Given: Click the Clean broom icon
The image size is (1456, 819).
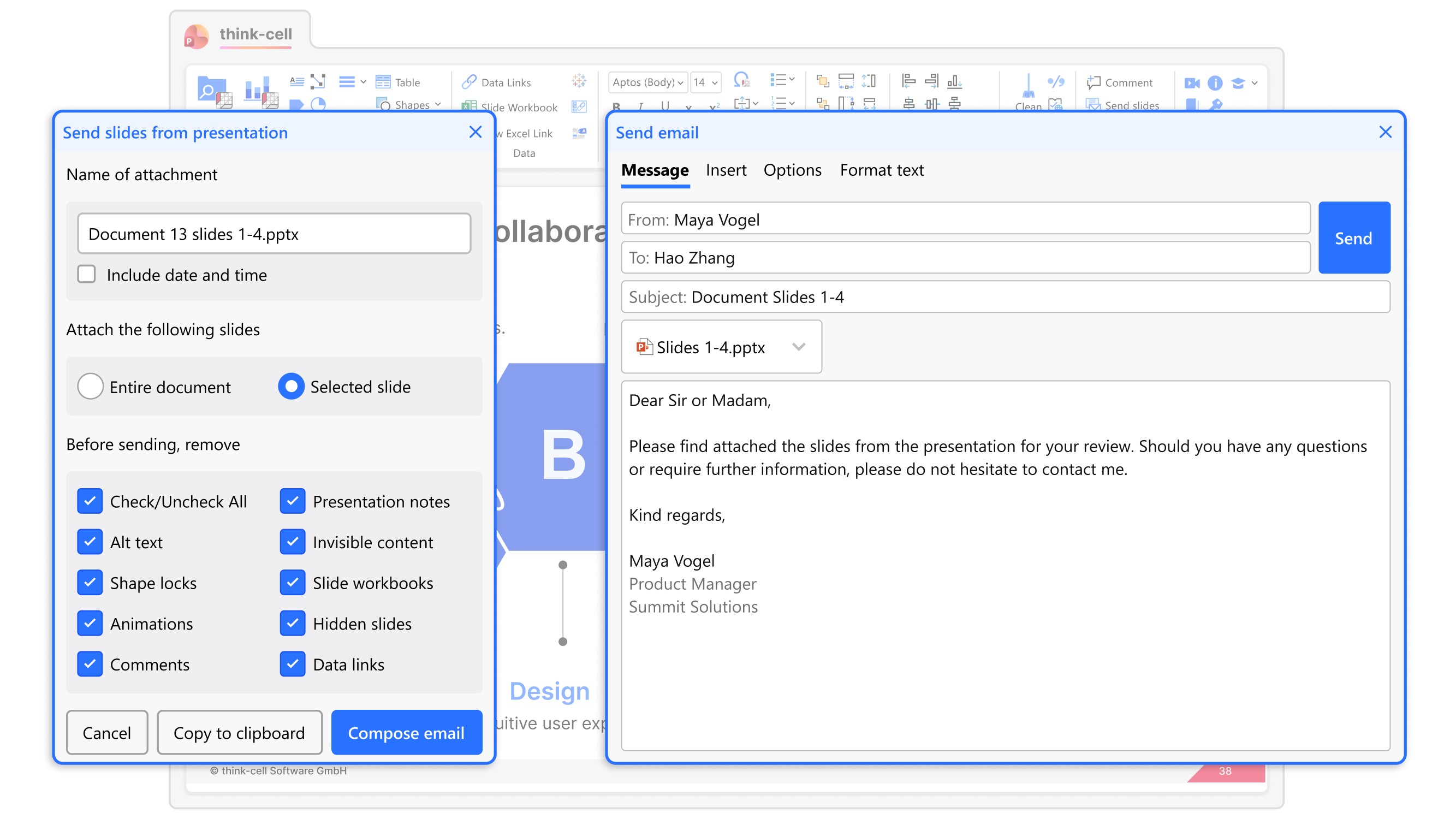Looking at the screenshot, I should point(1027,87).
